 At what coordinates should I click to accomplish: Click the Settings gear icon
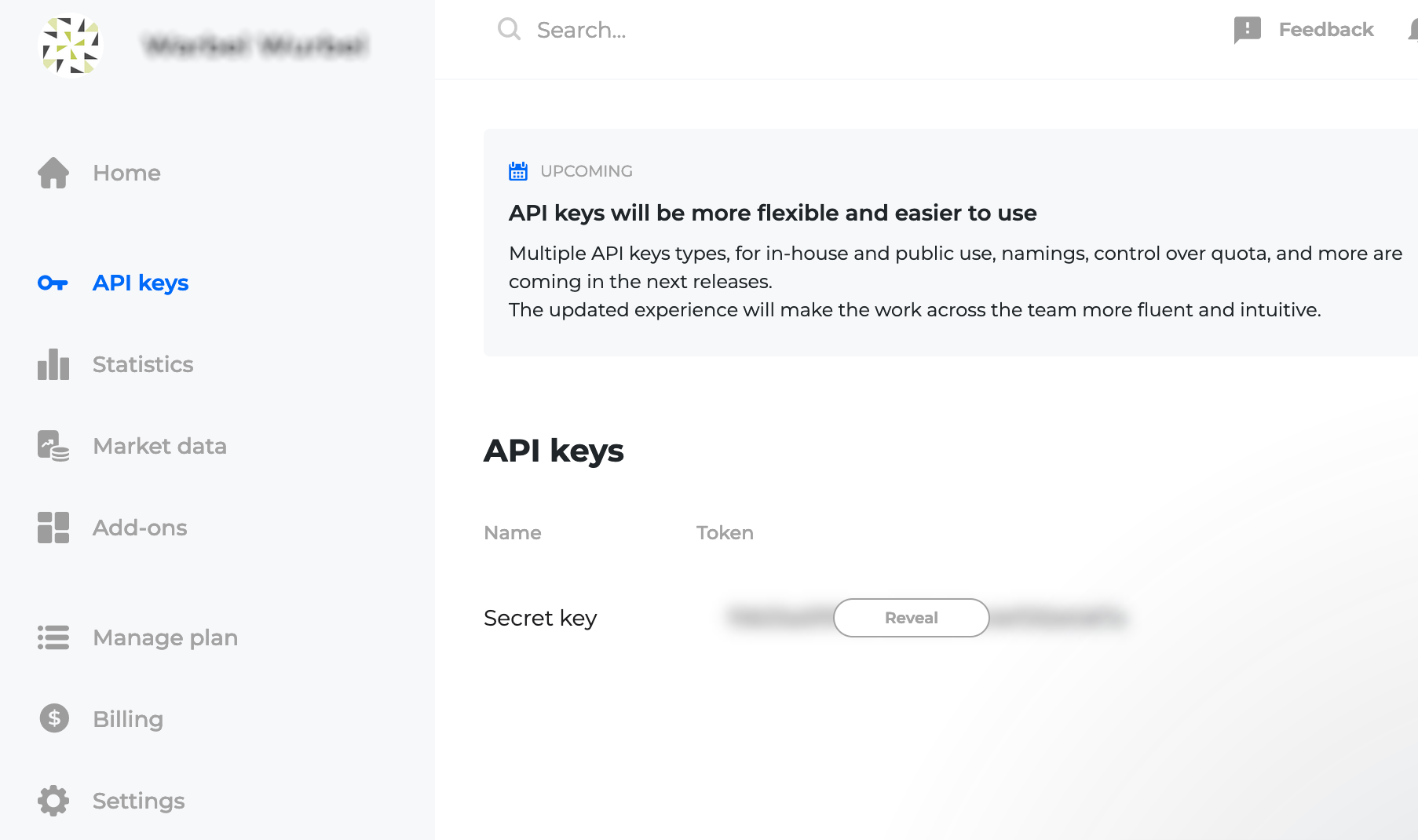point(53,801)
